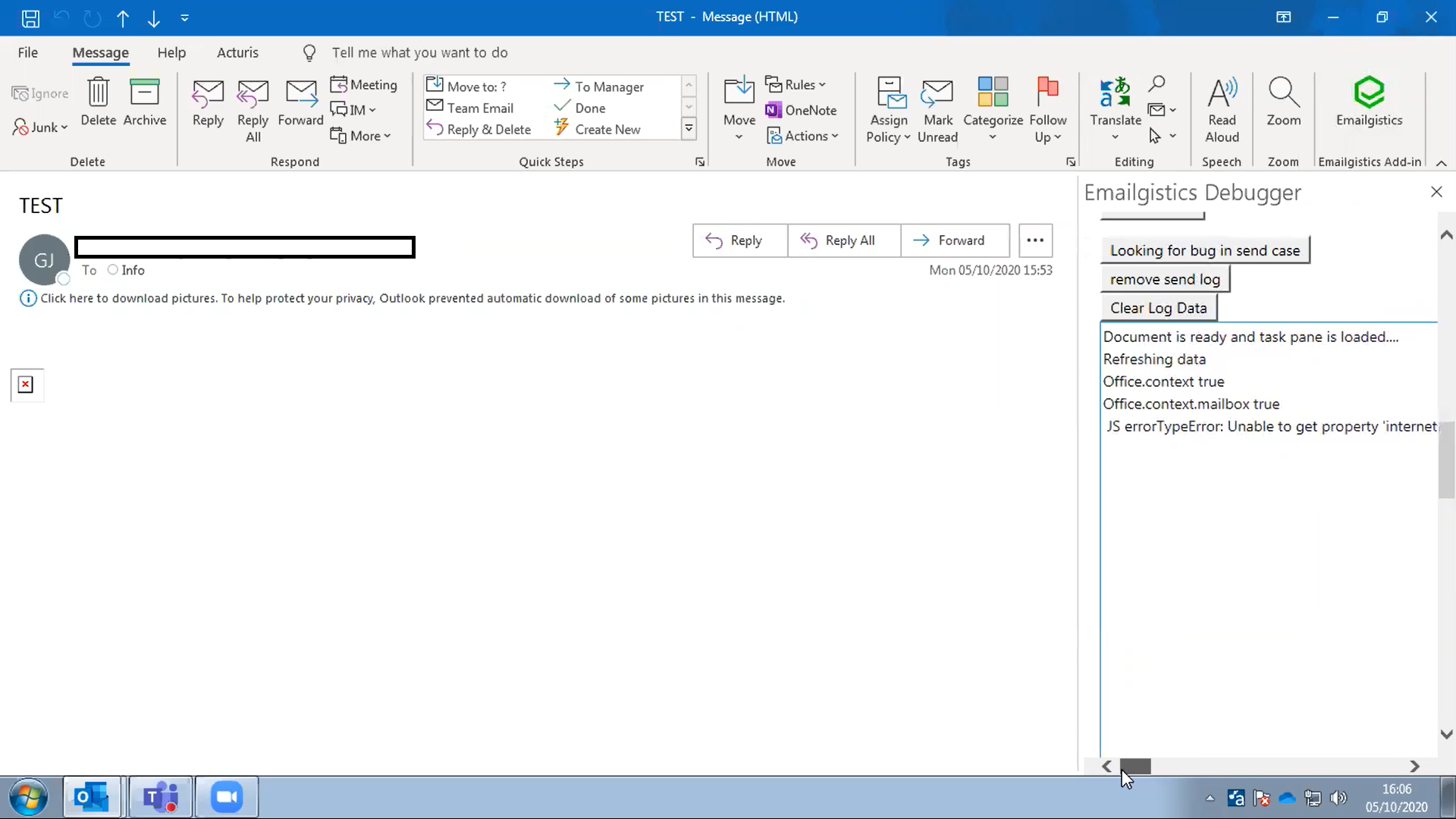
Task: Assign Policy to this message
Action: [x=888, y=108]
